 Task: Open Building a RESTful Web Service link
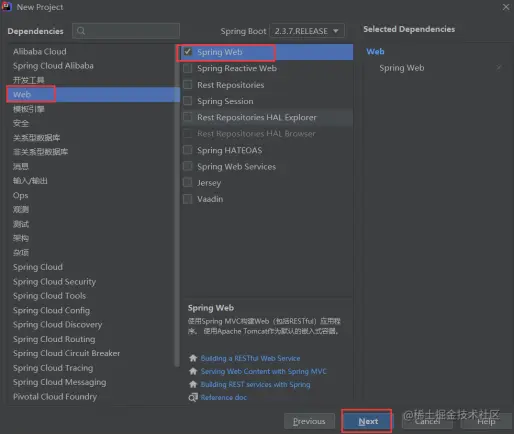pyautogui.click(x=250, y=358)
